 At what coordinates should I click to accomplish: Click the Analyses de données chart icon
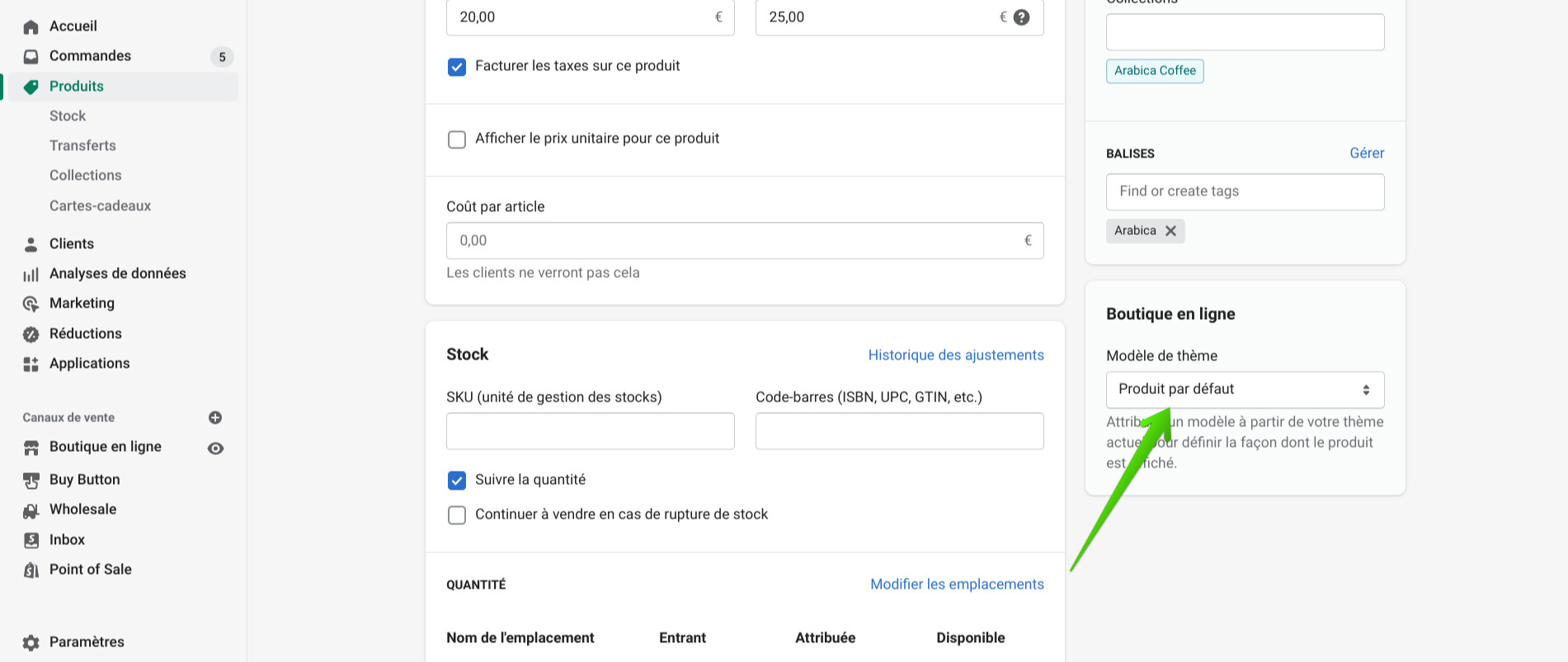pos(31,275)
